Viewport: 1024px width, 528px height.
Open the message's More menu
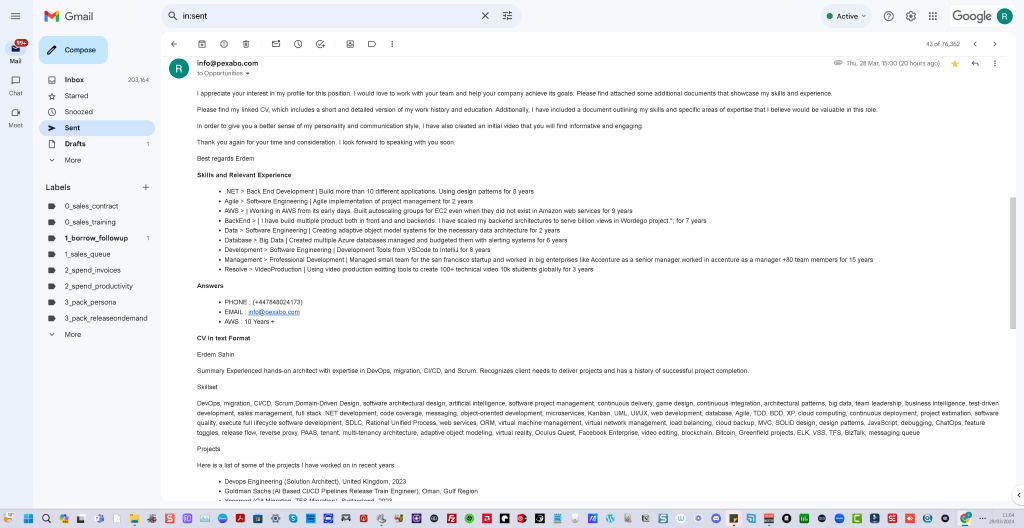(x=995, y=63)
